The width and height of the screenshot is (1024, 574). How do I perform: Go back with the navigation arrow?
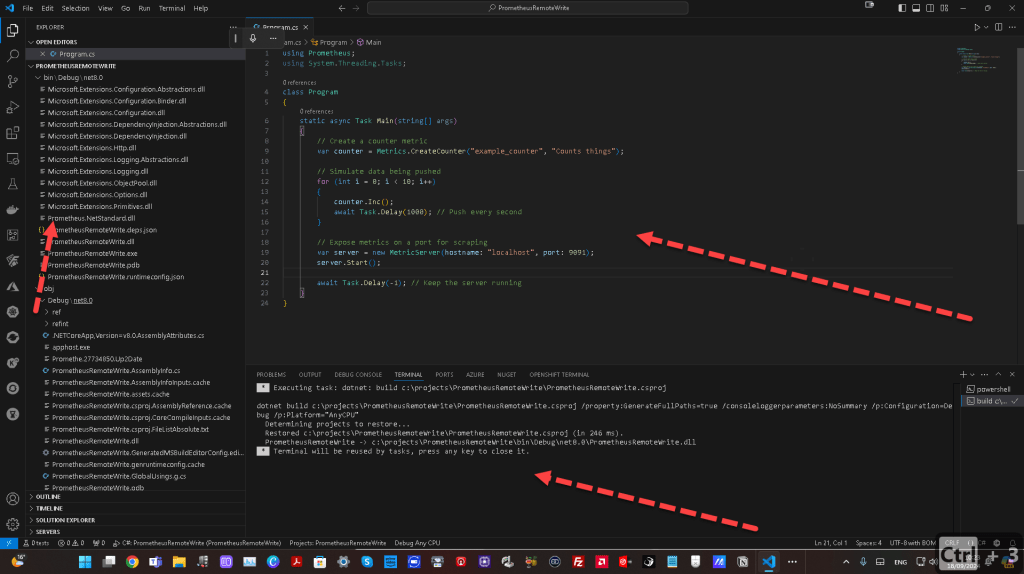342,8
